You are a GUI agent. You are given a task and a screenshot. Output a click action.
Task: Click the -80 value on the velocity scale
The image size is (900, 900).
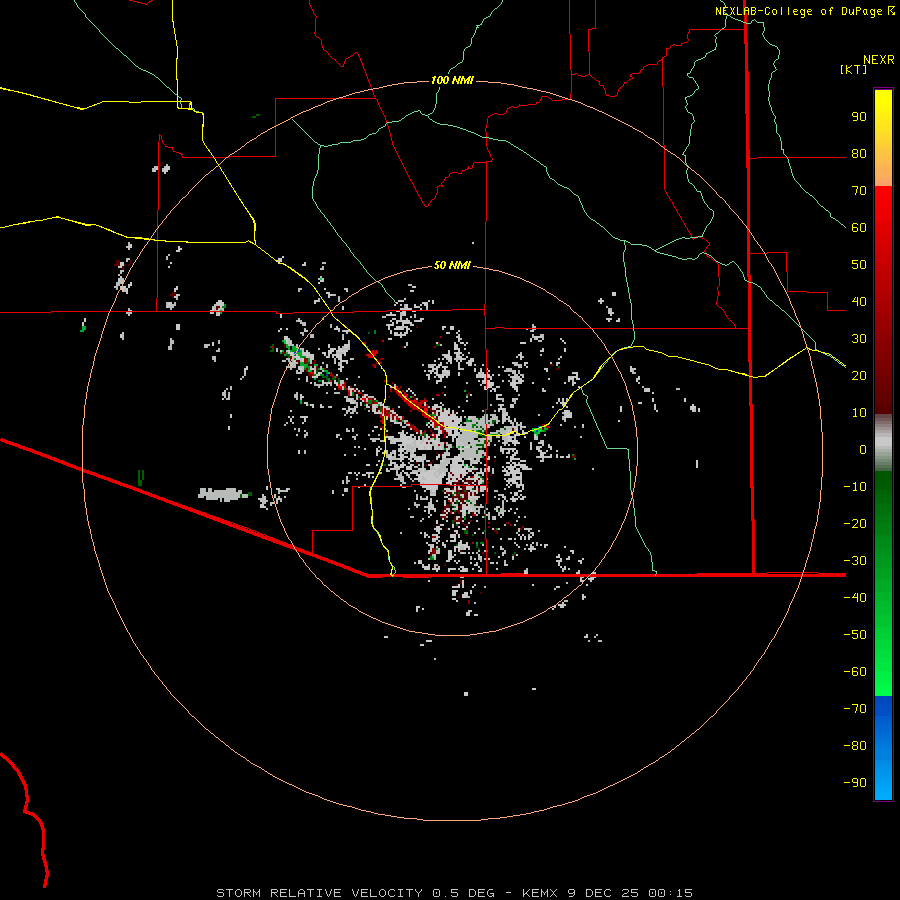pyautogui.click(x=855, y=746)
